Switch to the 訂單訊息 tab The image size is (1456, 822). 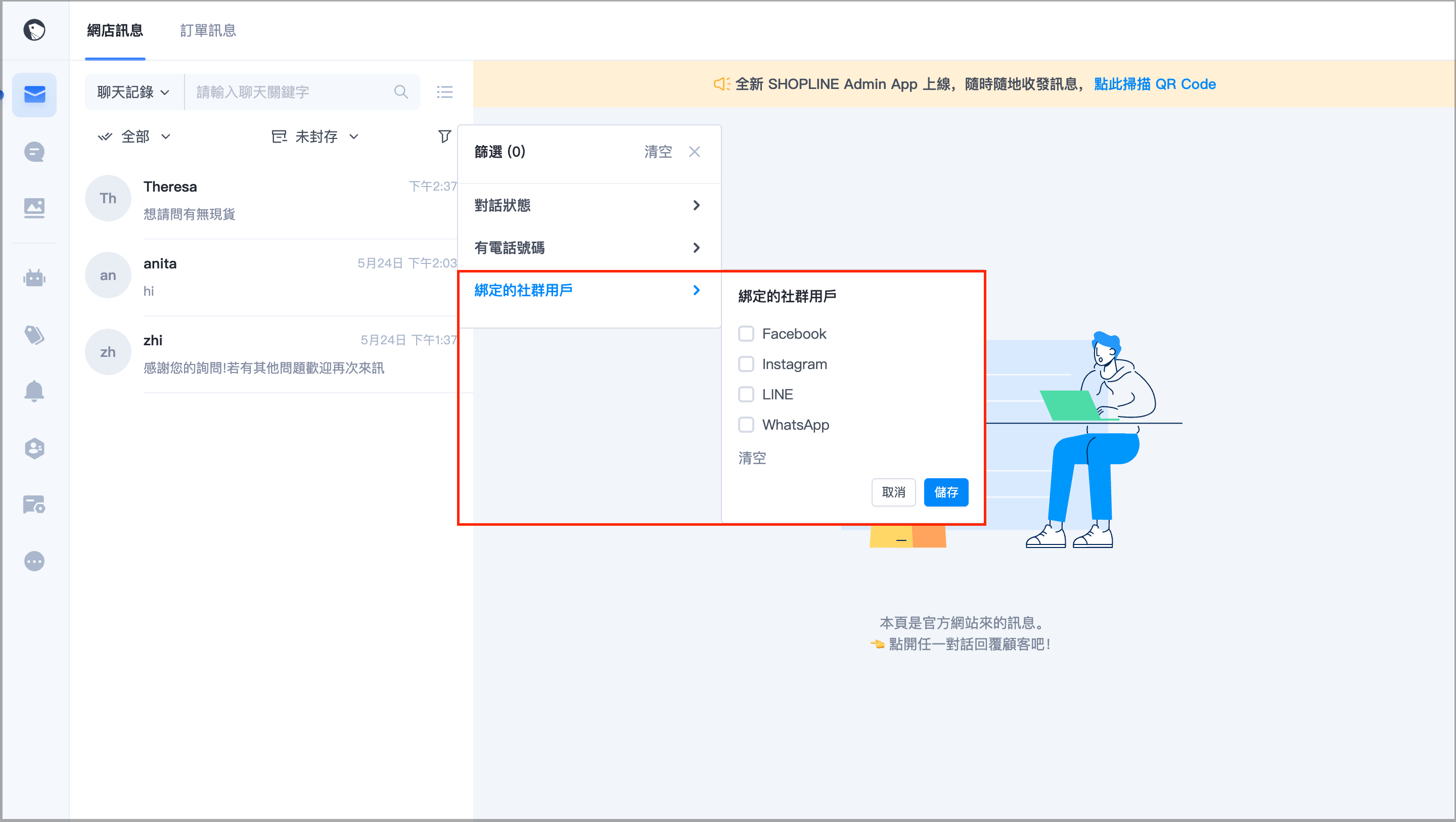click(208, 30)
